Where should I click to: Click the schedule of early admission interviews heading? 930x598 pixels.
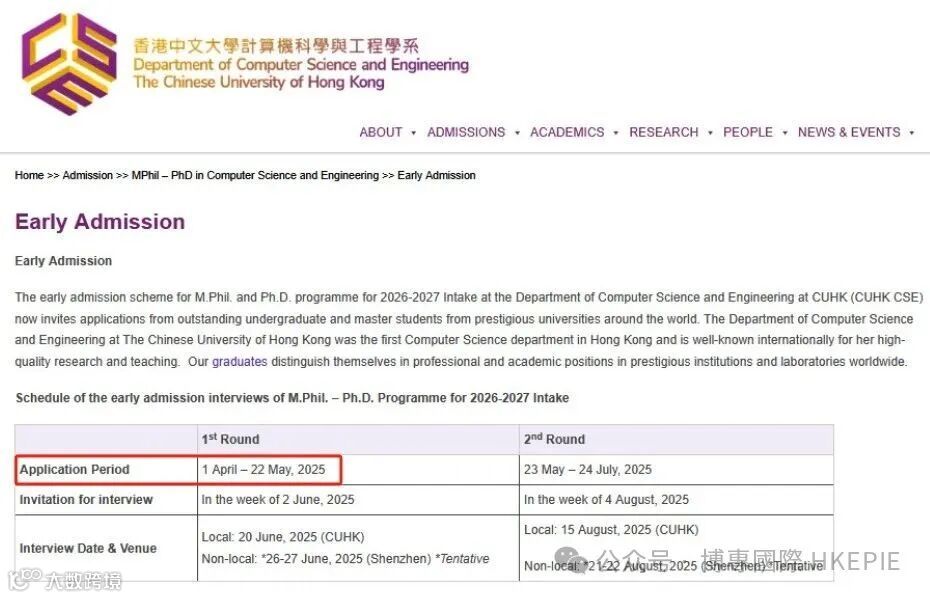292,398
